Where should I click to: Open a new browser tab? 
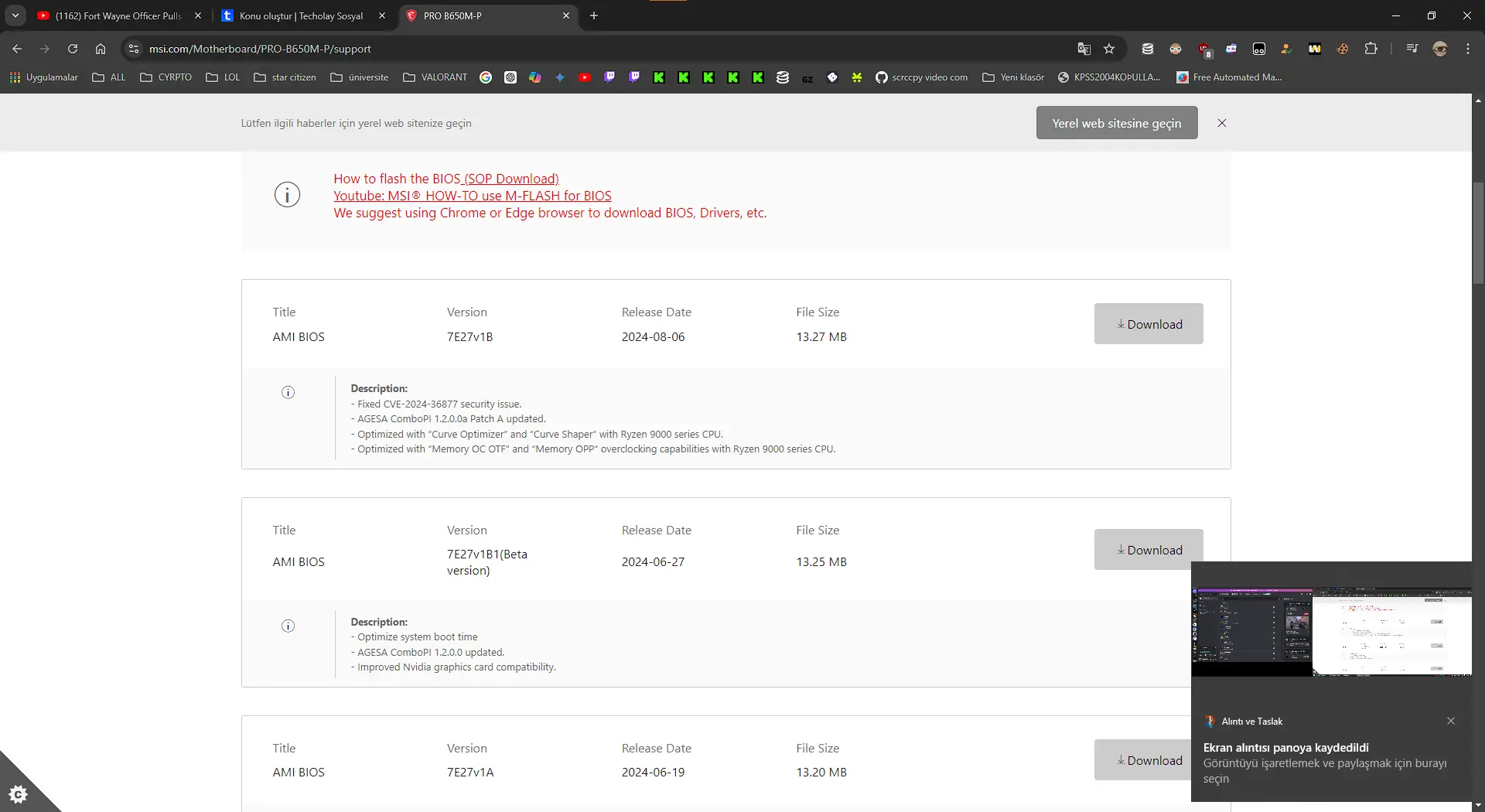click(x=594, y=15)
